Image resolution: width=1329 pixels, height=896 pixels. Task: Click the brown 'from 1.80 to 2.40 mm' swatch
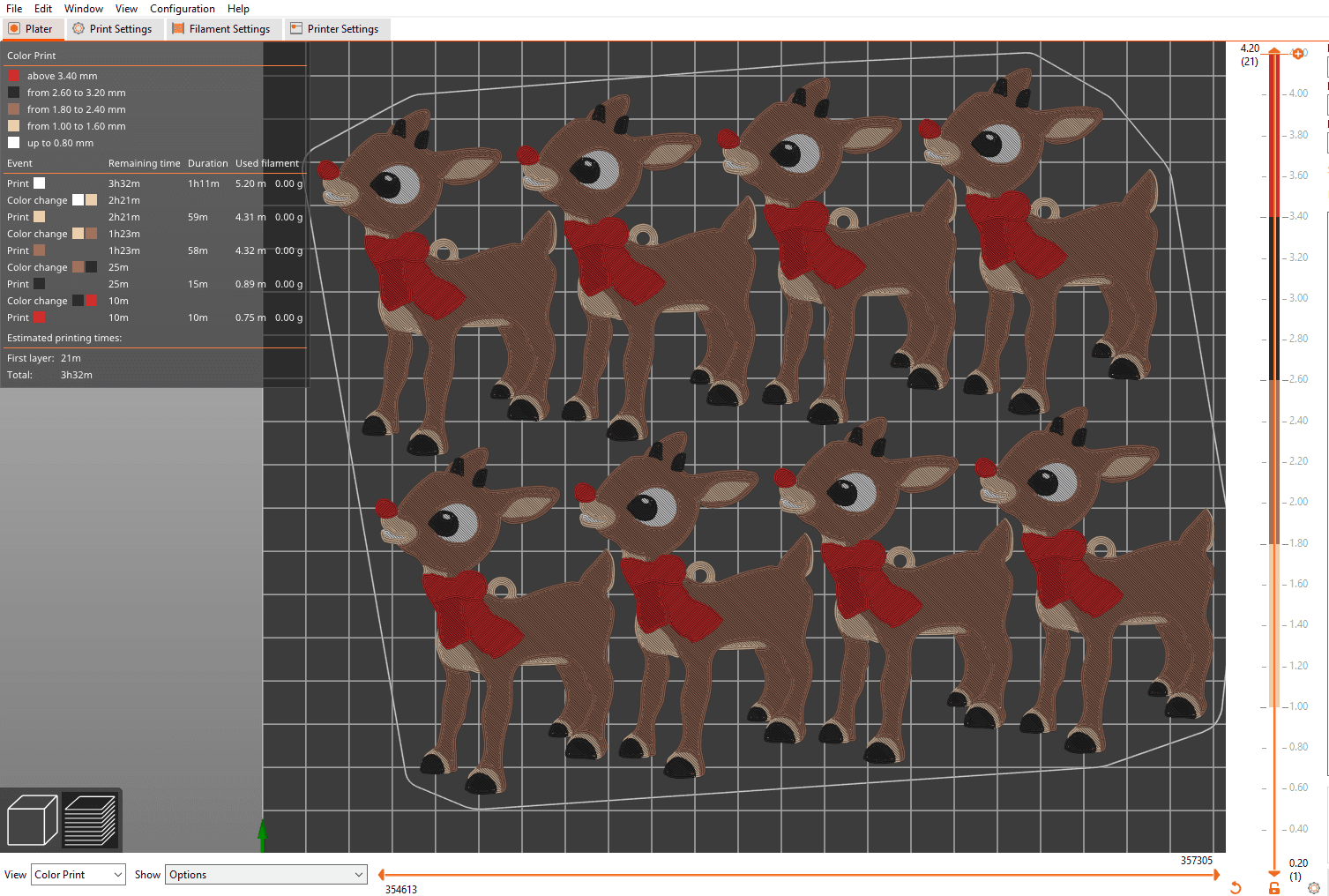[13, 109]
